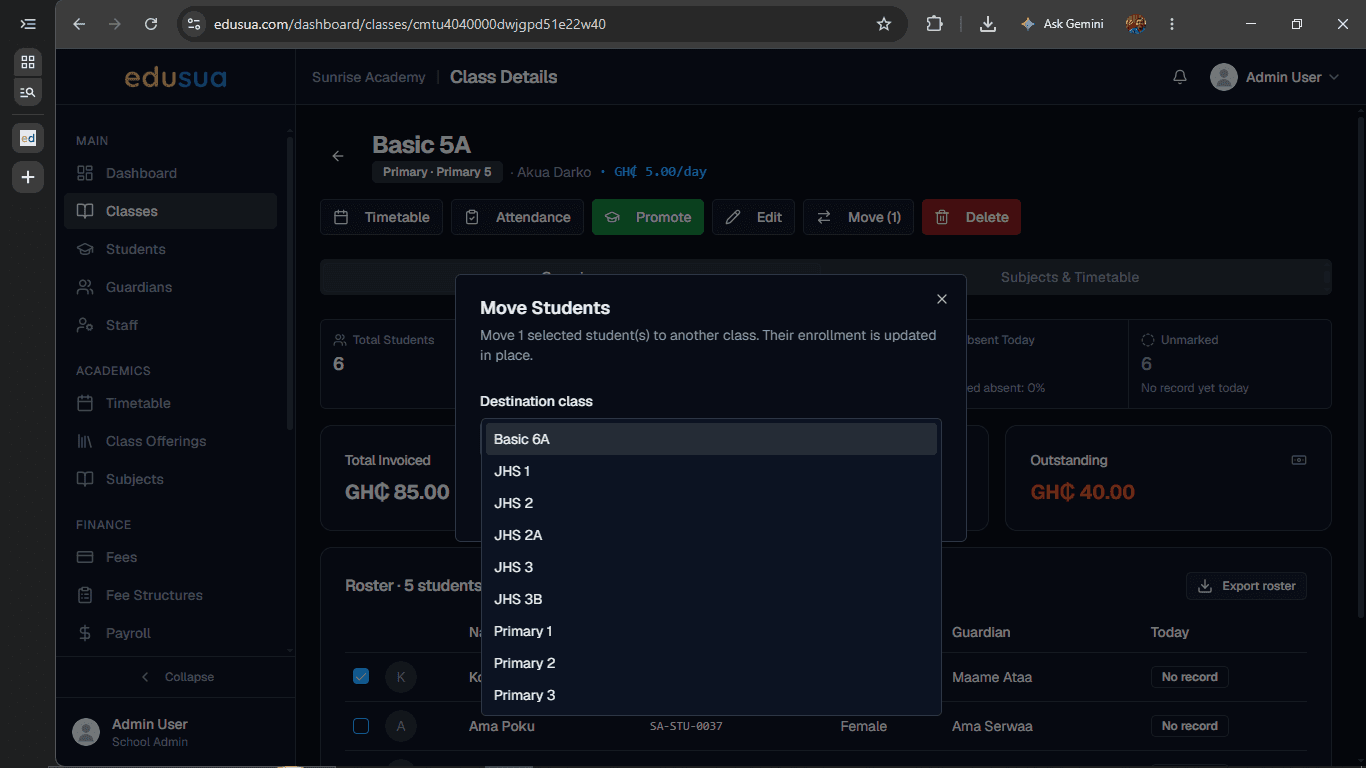Select Basic 6A as destination class
1366x768 pixels.
711,439
